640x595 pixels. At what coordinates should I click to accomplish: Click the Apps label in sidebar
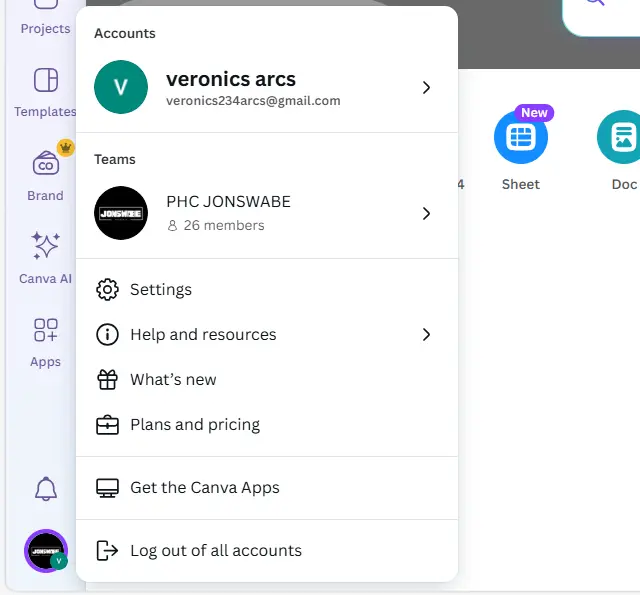(45, 362)
